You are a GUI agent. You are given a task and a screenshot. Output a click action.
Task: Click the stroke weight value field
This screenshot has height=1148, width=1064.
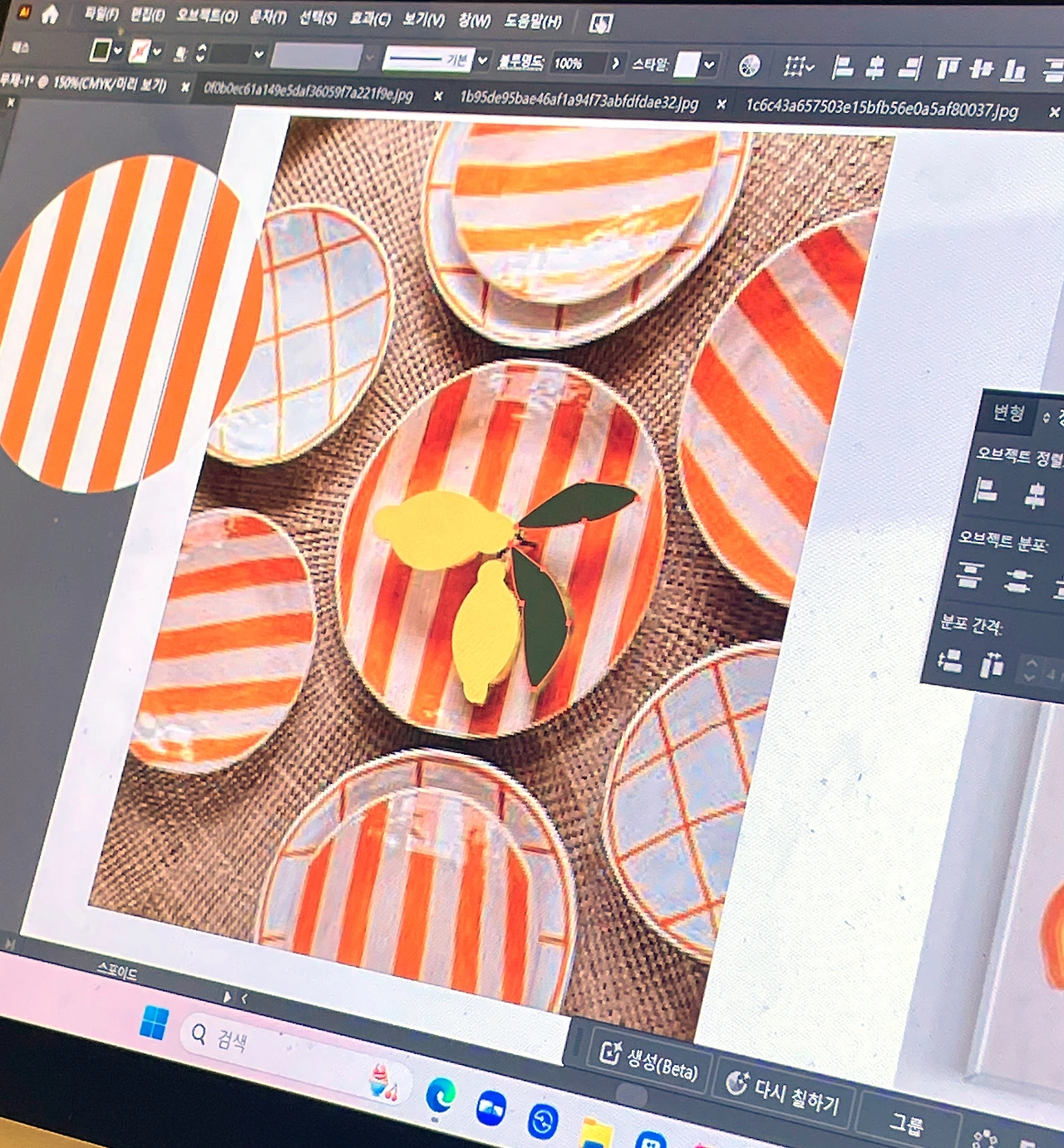pyautogui.click(x=230, y=55)
